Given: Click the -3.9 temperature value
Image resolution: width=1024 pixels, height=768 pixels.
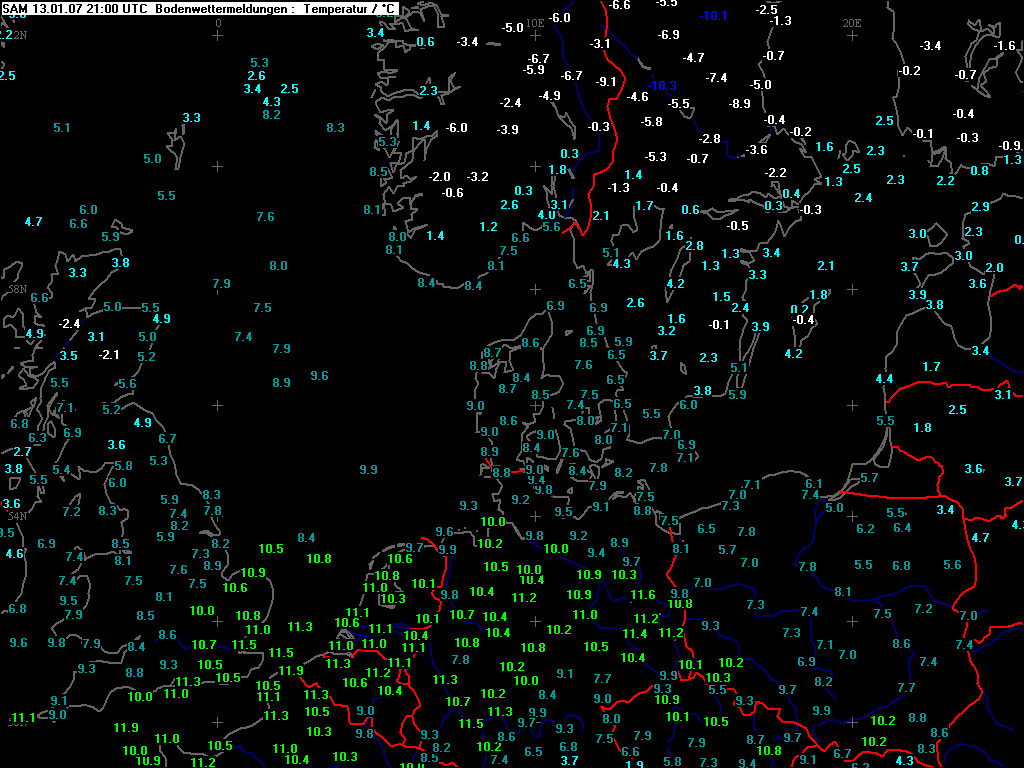Looking at the screenshot, I should pyautogui.click(x=508, y=130).
